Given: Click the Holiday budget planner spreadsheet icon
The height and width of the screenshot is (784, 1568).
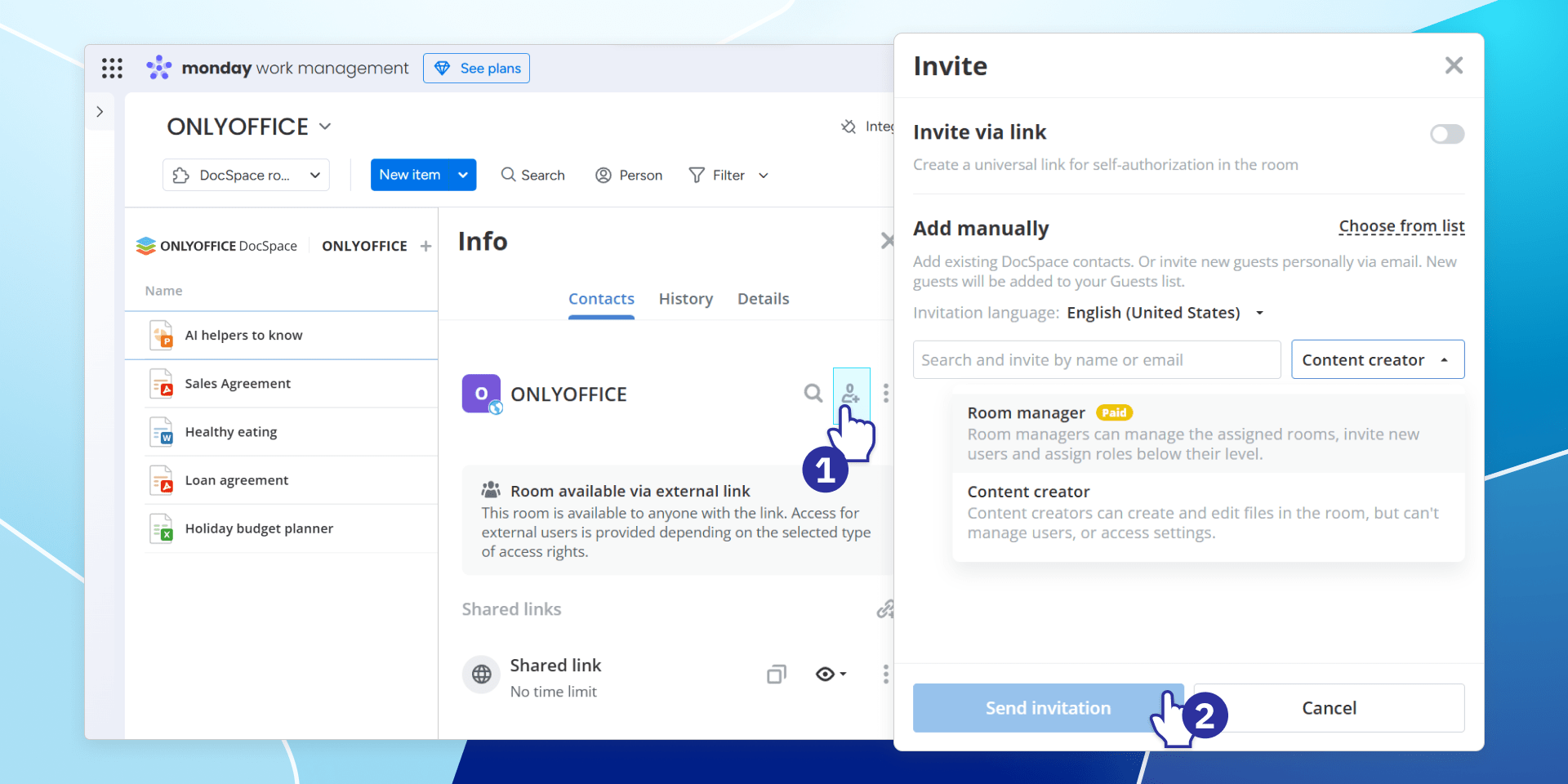Looking at the screenshot, I should (162, 528).
